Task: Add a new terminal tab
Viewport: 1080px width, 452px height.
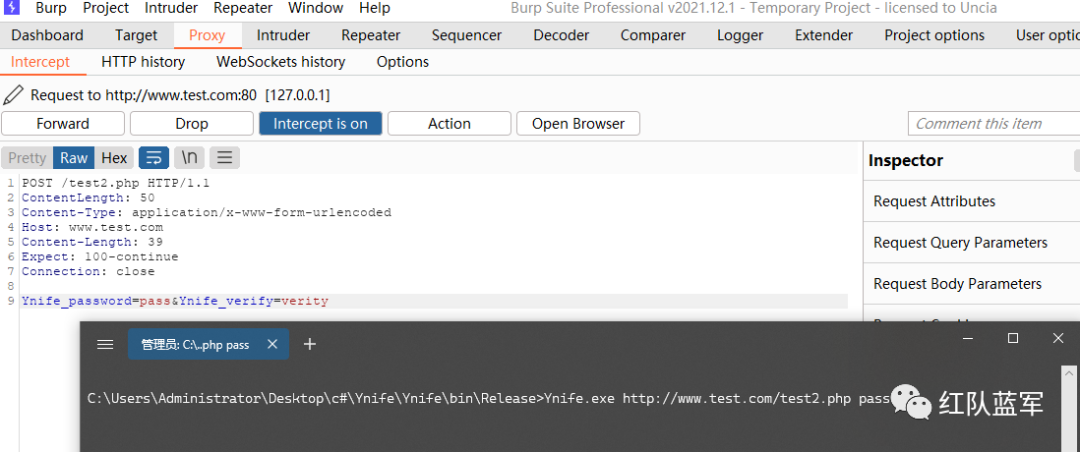Action: [x=310, y=344]
